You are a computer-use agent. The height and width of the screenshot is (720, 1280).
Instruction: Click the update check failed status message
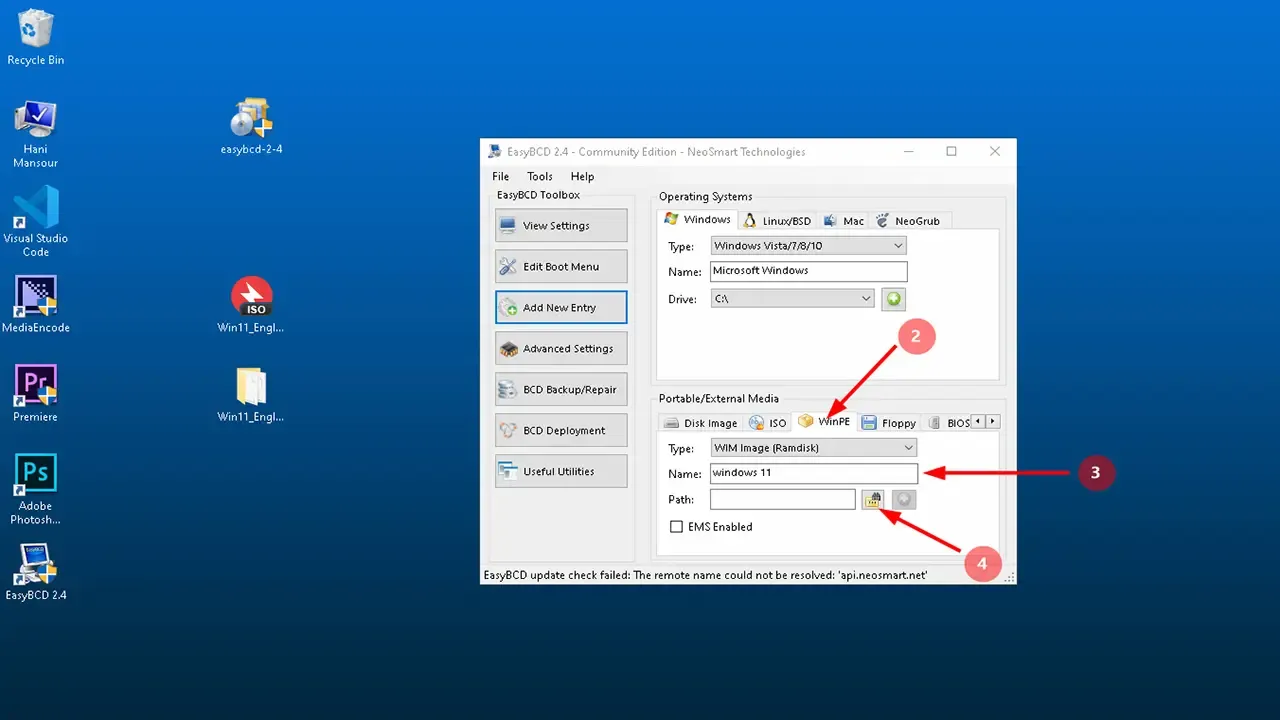(706, 576)
